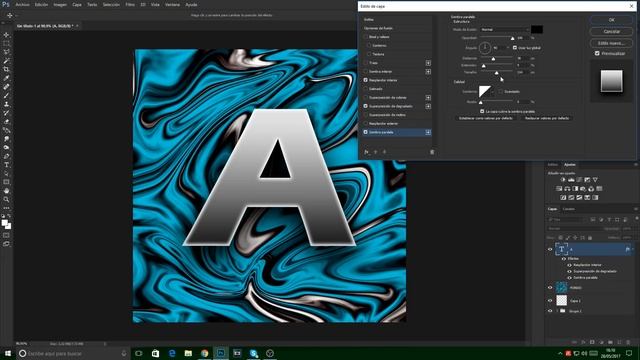Select the Magic Wand tool
640x360 pixels.
(7, 60)
